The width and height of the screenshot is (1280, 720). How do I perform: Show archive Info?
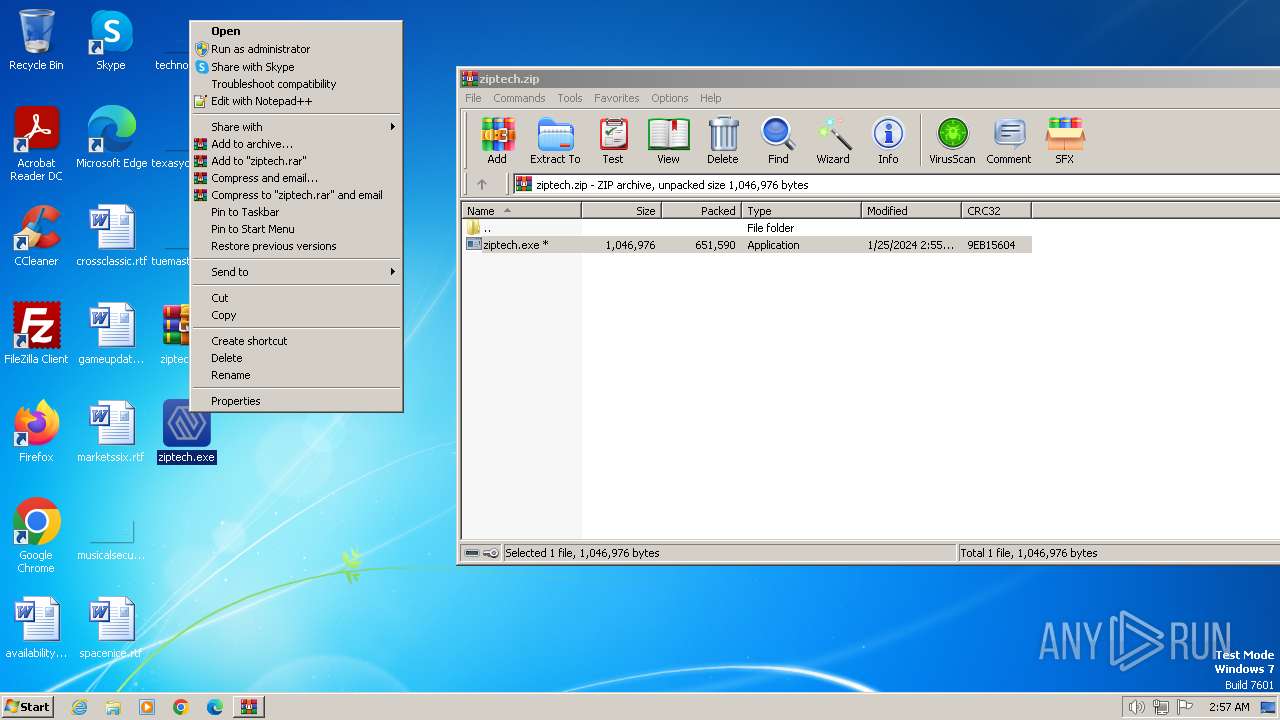[888, 141]
